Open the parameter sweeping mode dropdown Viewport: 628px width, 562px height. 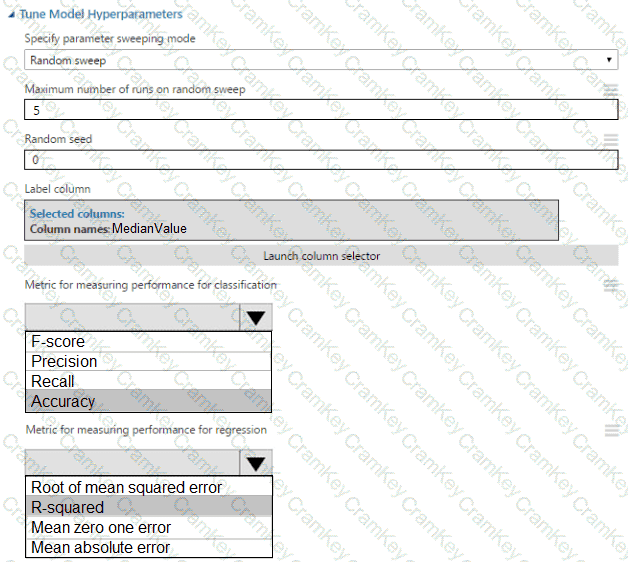pos(321,60)
